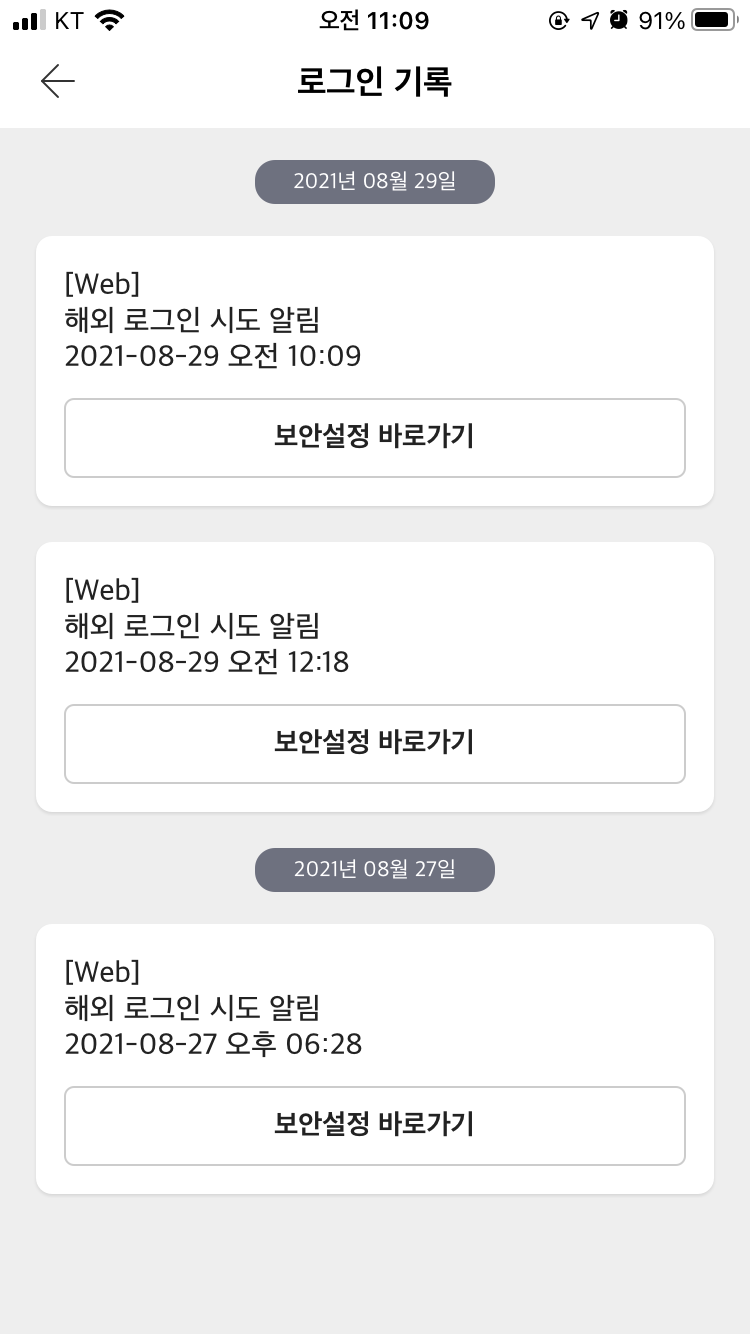Tap the KT carrier label
The width and height of the screenshot is (750, 1334).
(x=69, y=20)
